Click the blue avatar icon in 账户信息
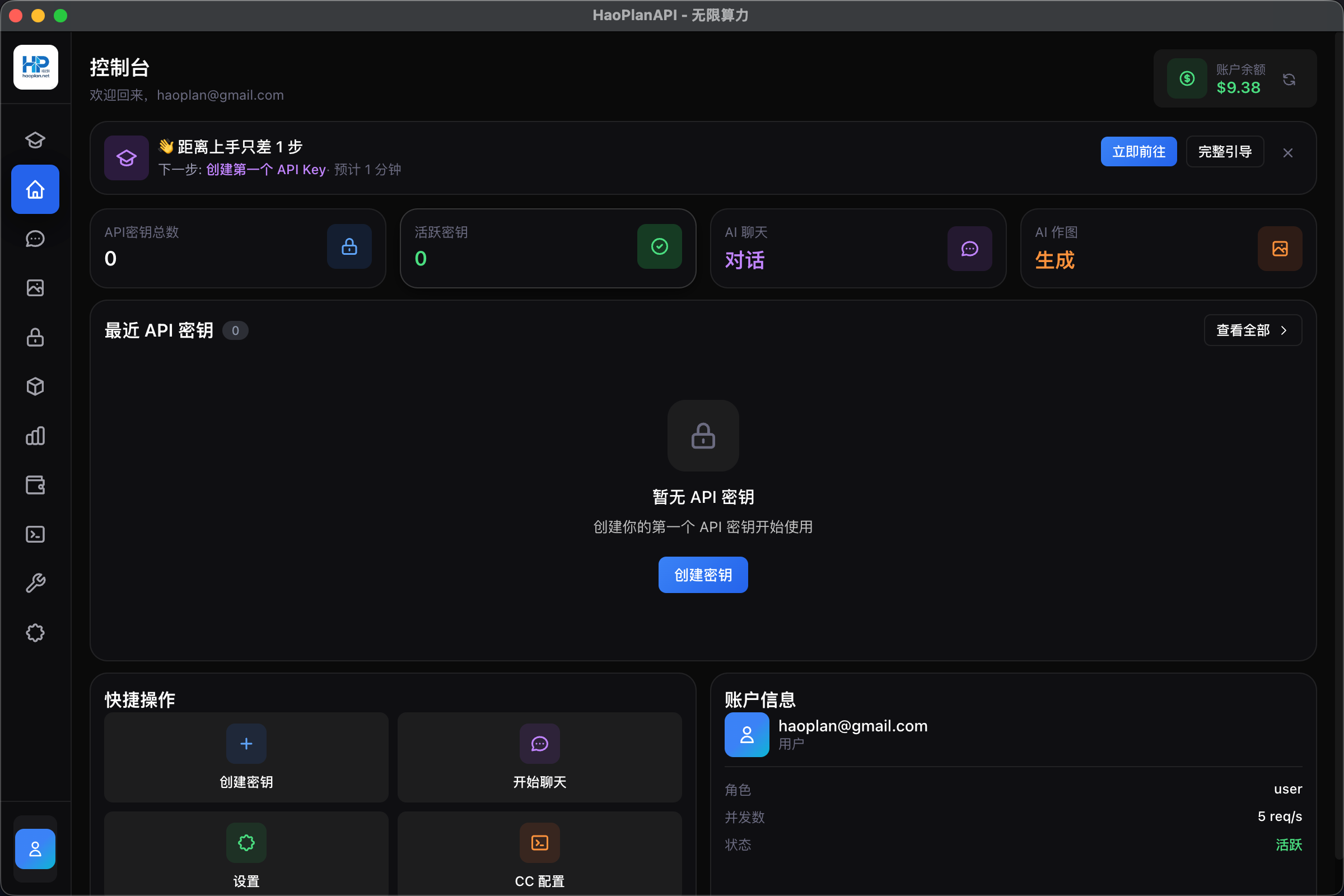The height and width of the screenshot is (896, 1344). click(x=747, y=735)
